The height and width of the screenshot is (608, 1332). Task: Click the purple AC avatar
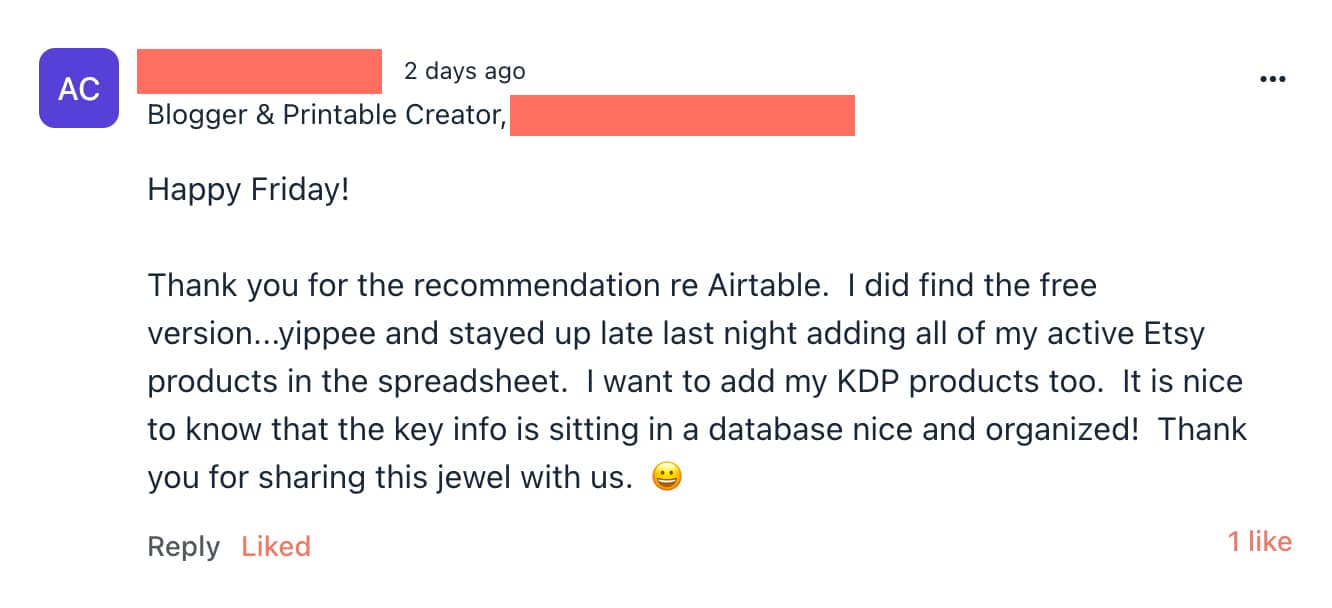79,88
